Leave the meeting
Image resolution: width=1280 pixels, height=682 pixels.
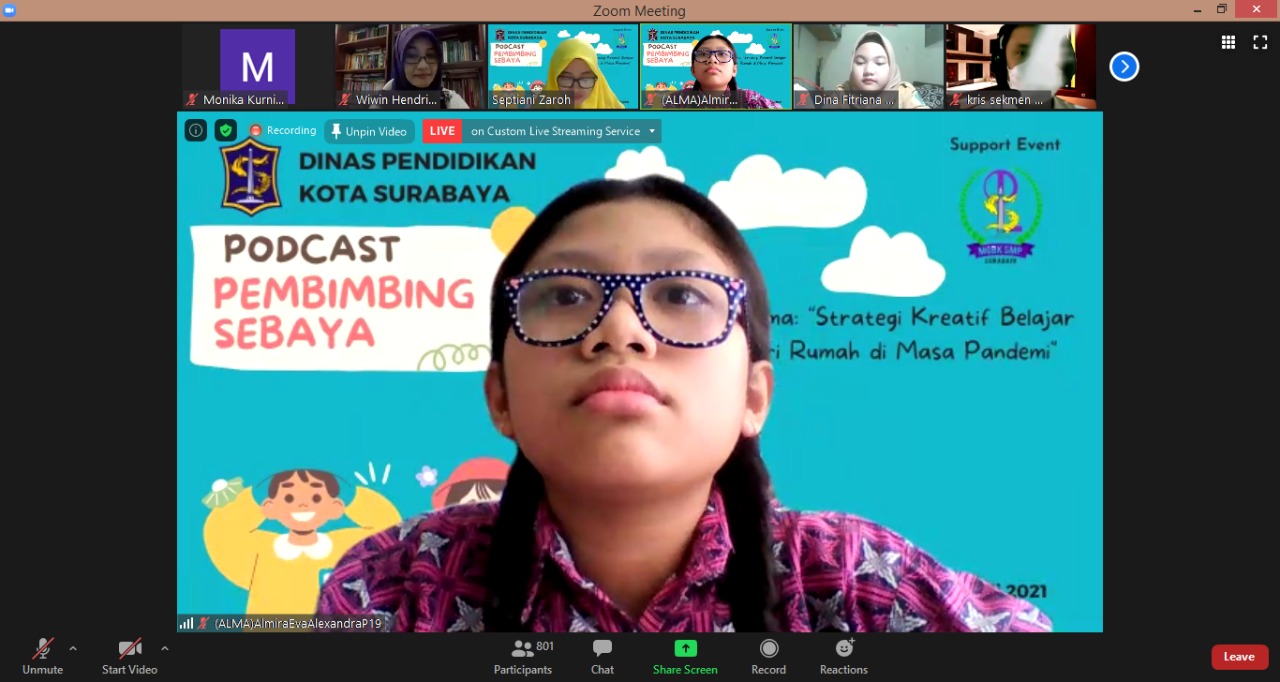[x=1240, y=657]
